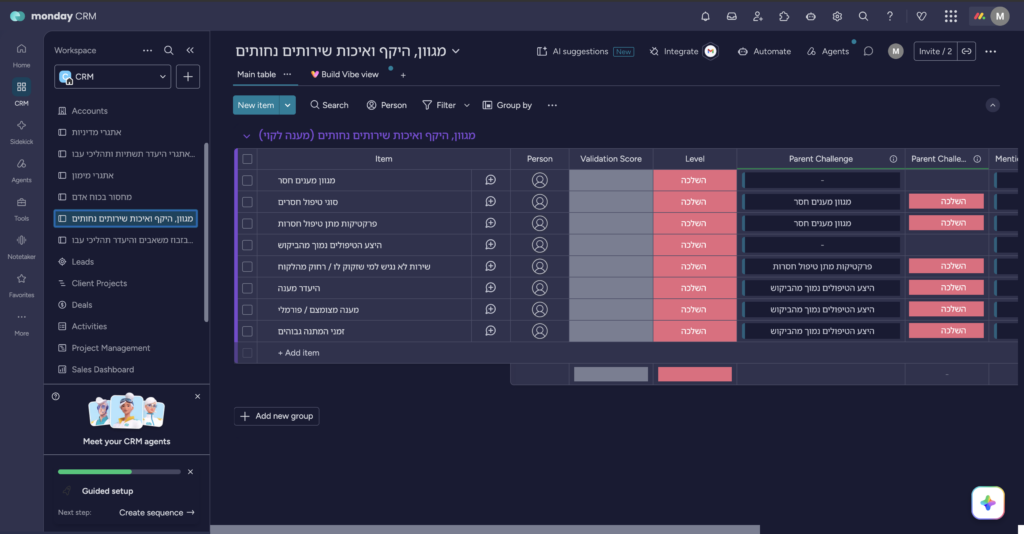Switch to the Main table tab
Viewport: 1024px width, 534px height.
[x=256, y=74]
